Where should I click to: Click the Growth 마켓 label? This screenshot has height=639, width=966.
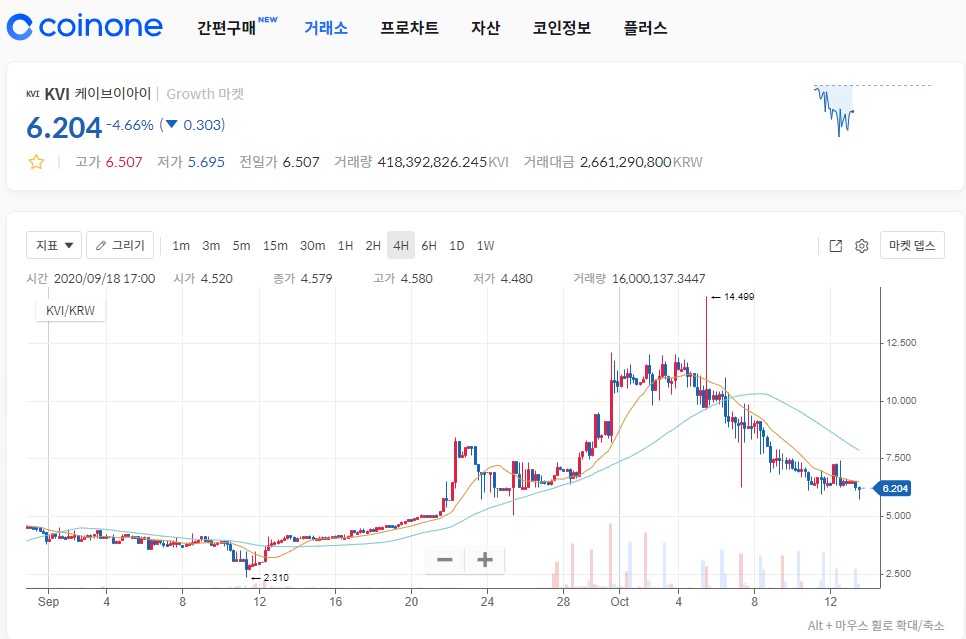coord(205,94)
